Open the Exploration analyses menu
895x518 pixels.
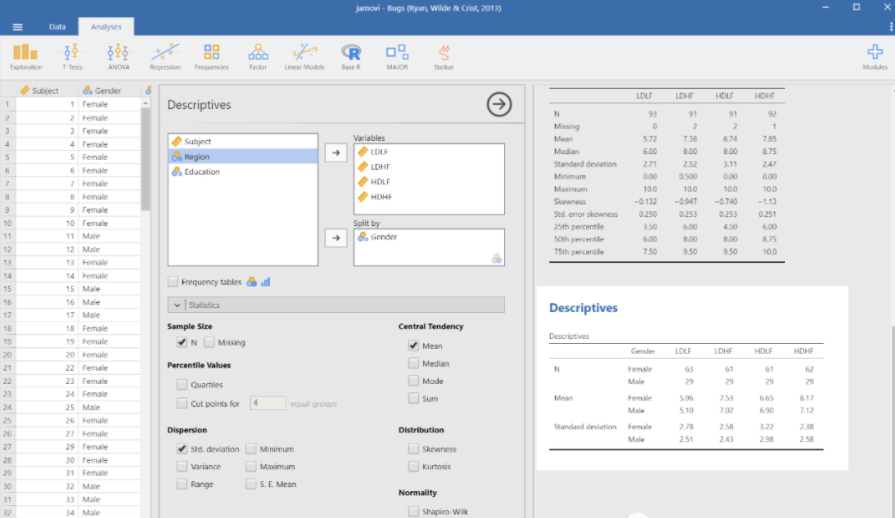pos(26,56)
